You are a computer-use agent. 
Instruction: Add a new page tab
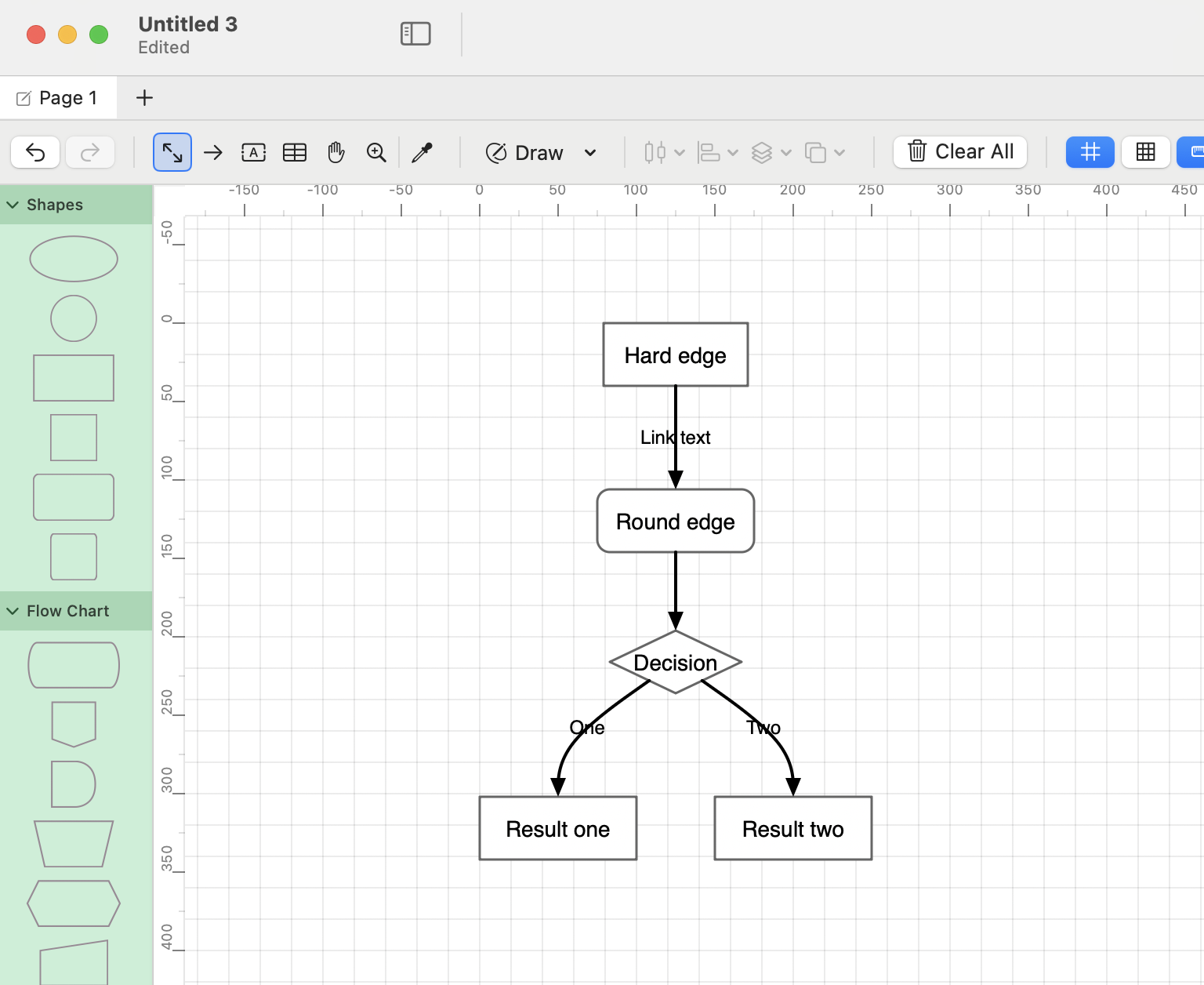pyautogui.click(x=144, y=98)
